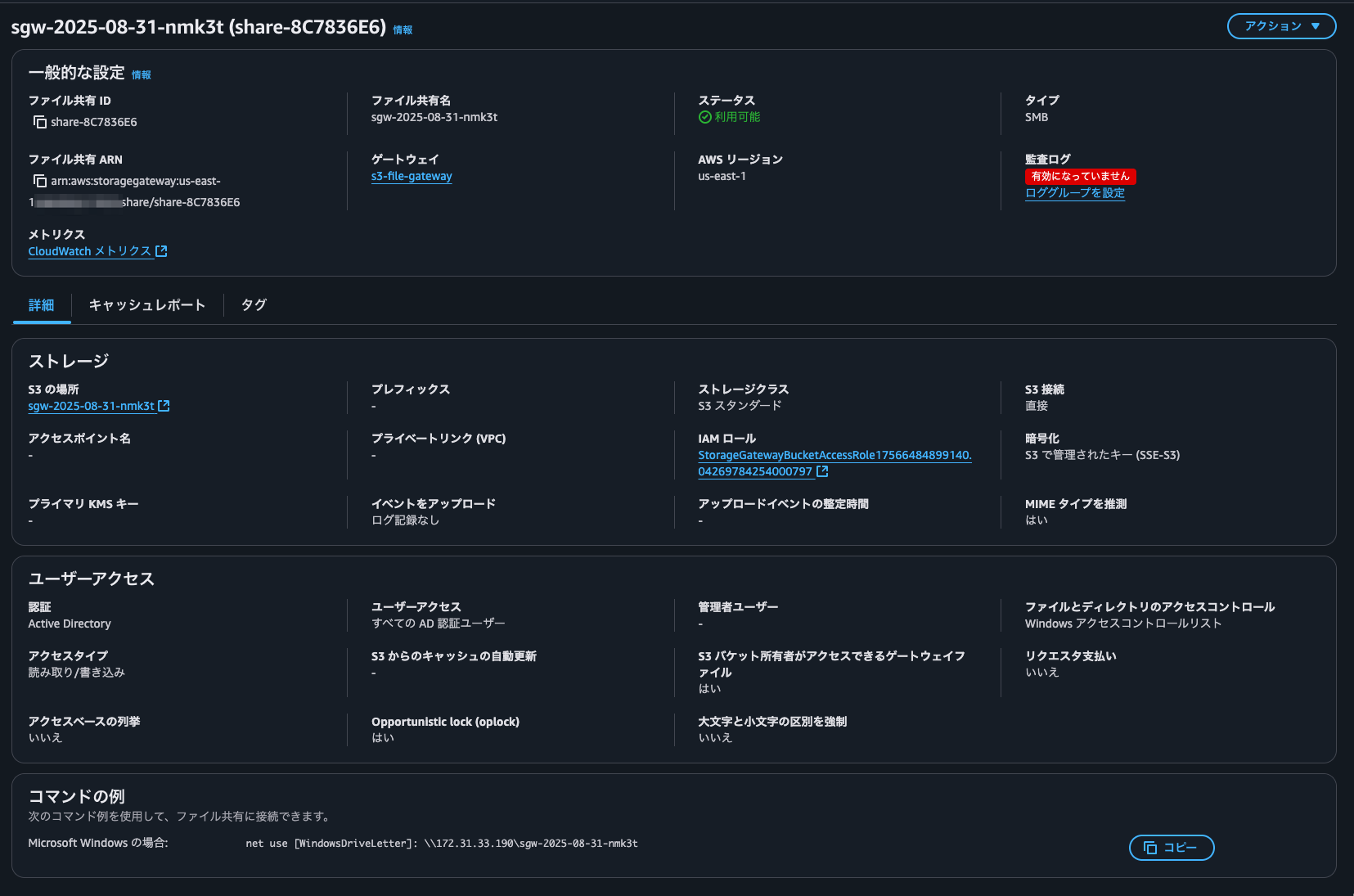1354x896 pixels.
Task: Click the ストレージ section heading
Action: point(69,361)
